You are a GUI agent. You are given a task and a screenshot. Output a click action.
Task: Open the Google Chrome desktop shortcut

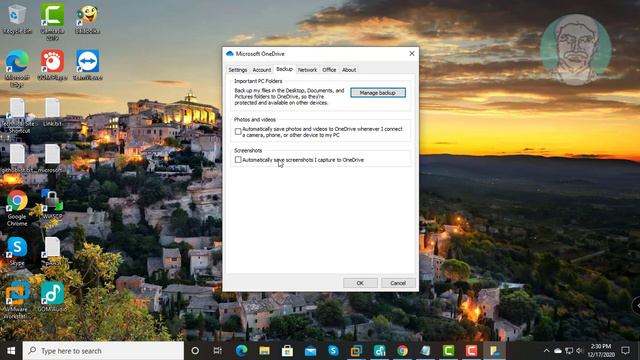tap(17, 208)
